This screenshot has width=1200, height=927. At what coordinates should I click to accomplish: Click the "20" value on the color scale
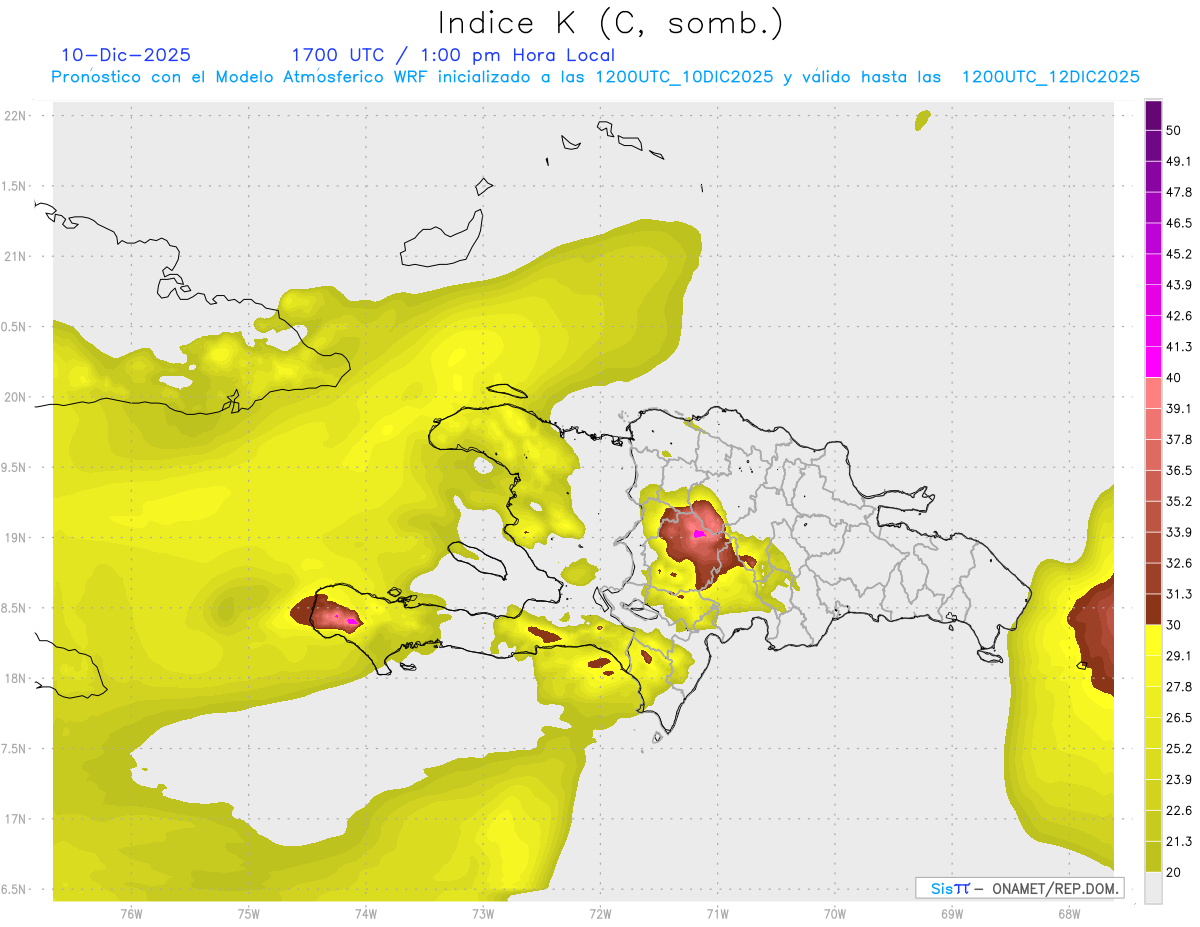tap(1176, 872)
